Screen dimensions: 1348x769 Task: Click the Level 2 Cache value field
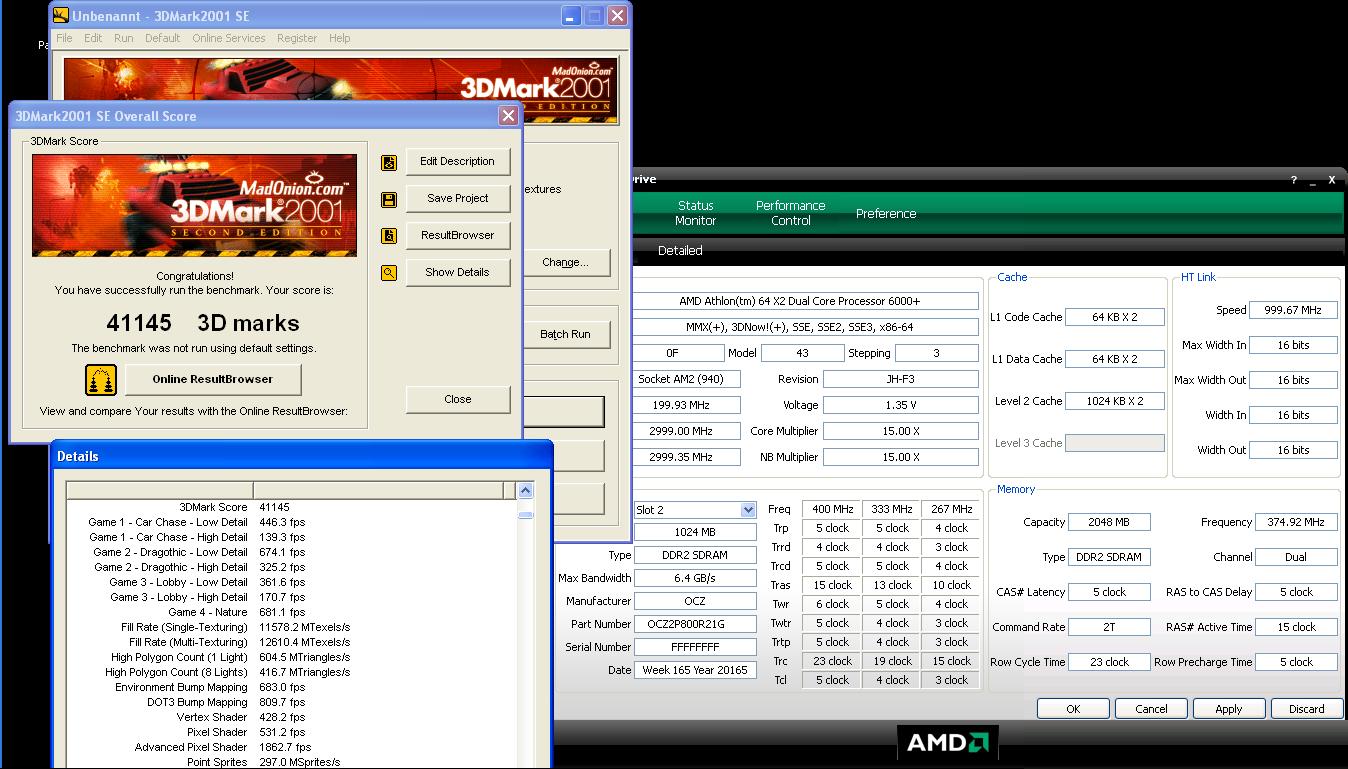coord(1114,401)
